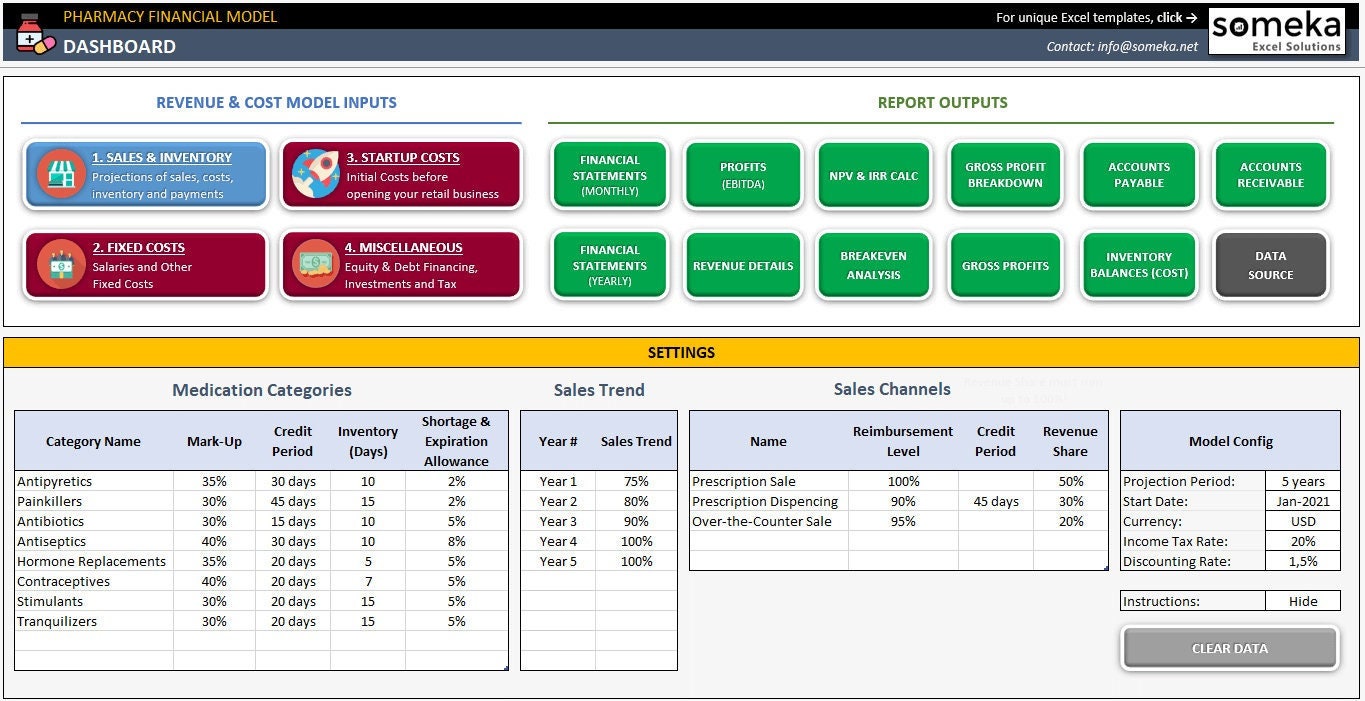The image size is (1365, 701).
Task: Select the Antipyretics category name cell
Action: (94, 481)
